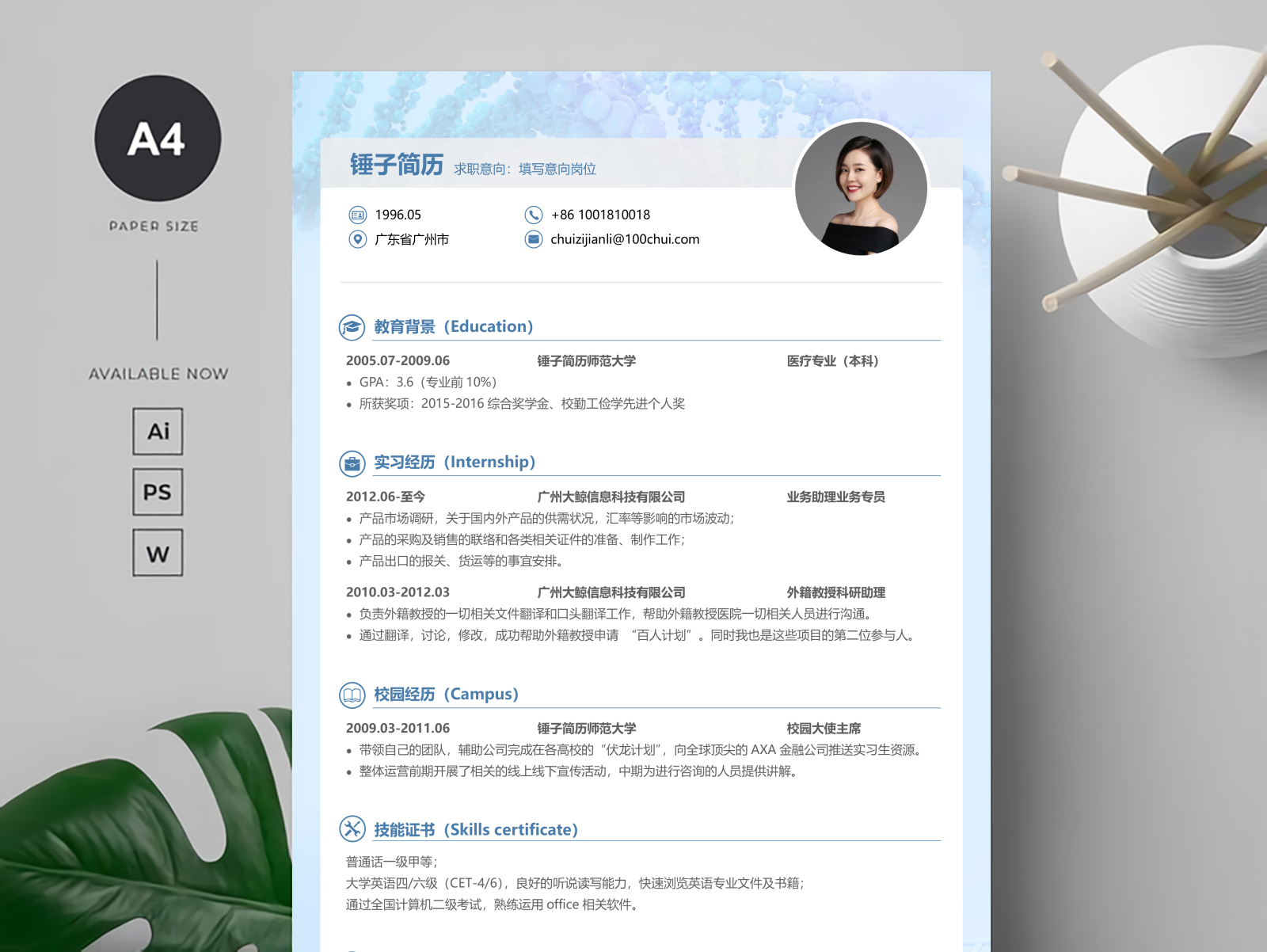Click email chuizijianli@100chui.com

[x=625, y=239]
